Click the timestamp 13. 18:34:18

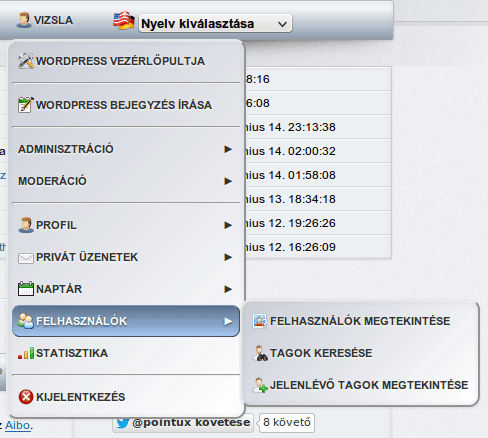(x=302, y=199)
